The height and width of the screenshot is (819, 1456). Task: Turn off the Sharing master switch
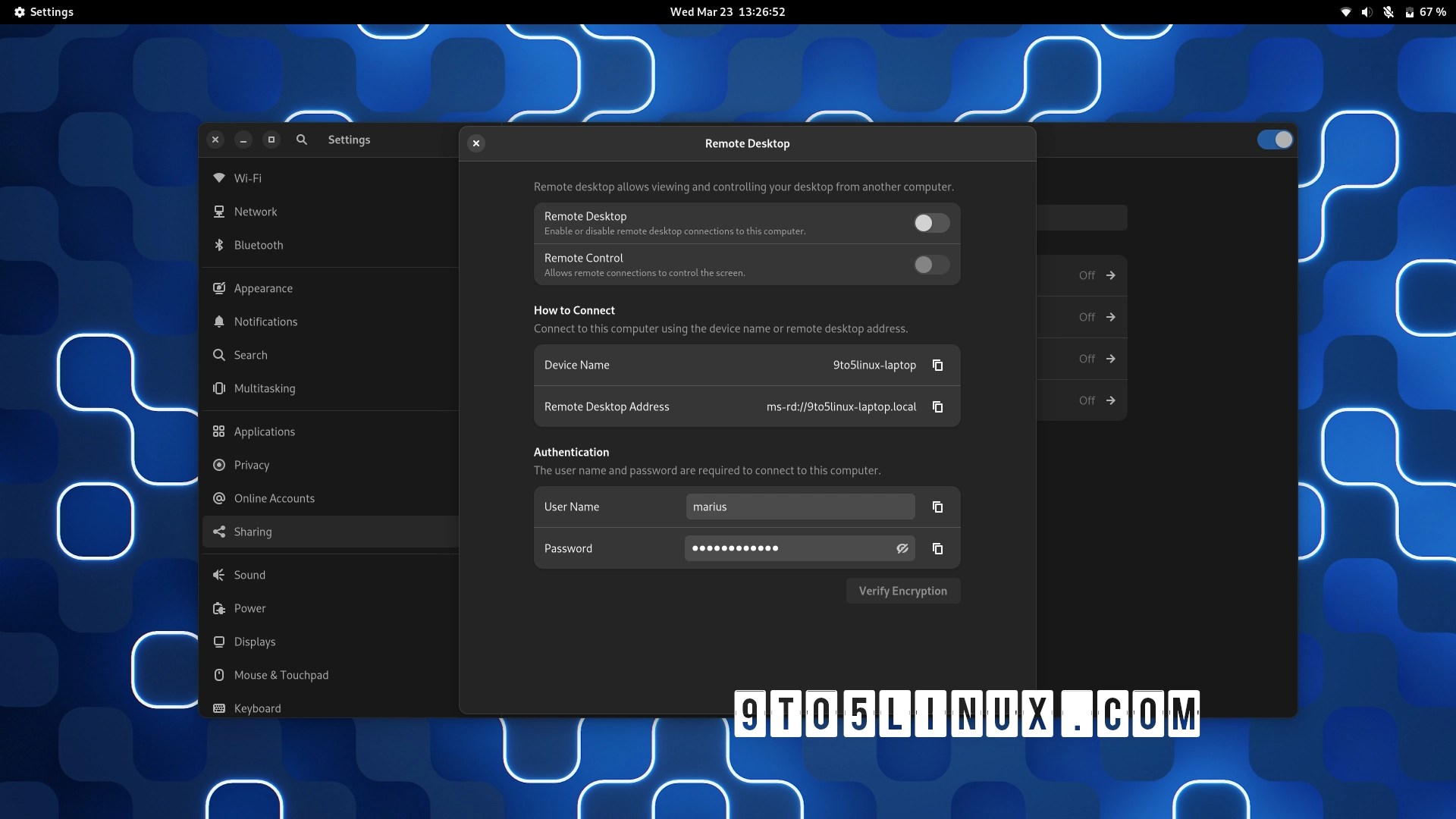(x=1275, y=140)
